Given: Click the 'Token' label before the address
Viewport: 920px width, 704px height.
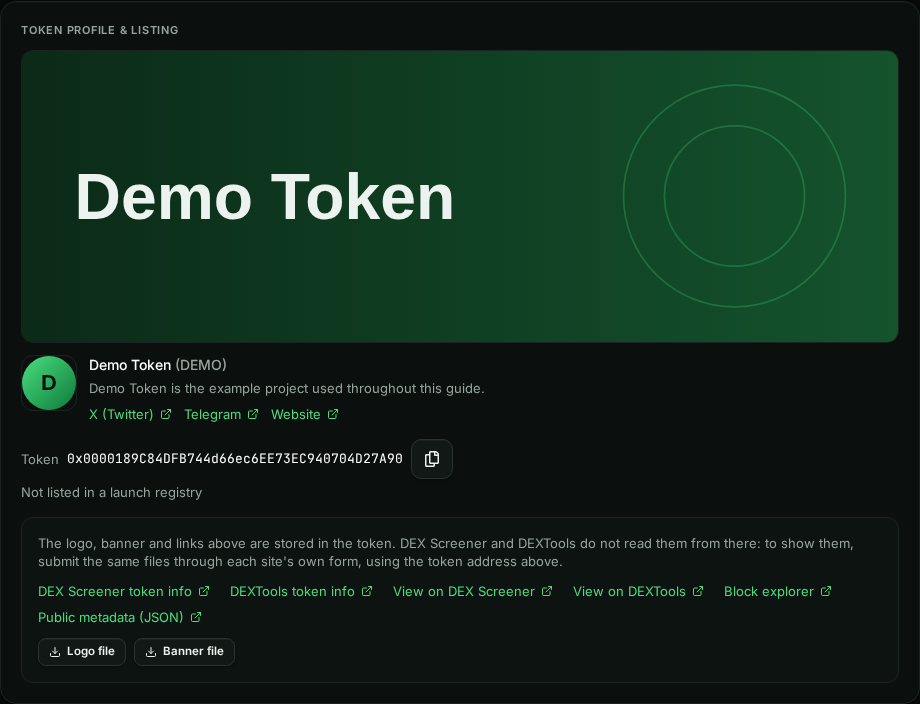Looking at the screenshot, I should pyautogui.click(x=40, y=459).
